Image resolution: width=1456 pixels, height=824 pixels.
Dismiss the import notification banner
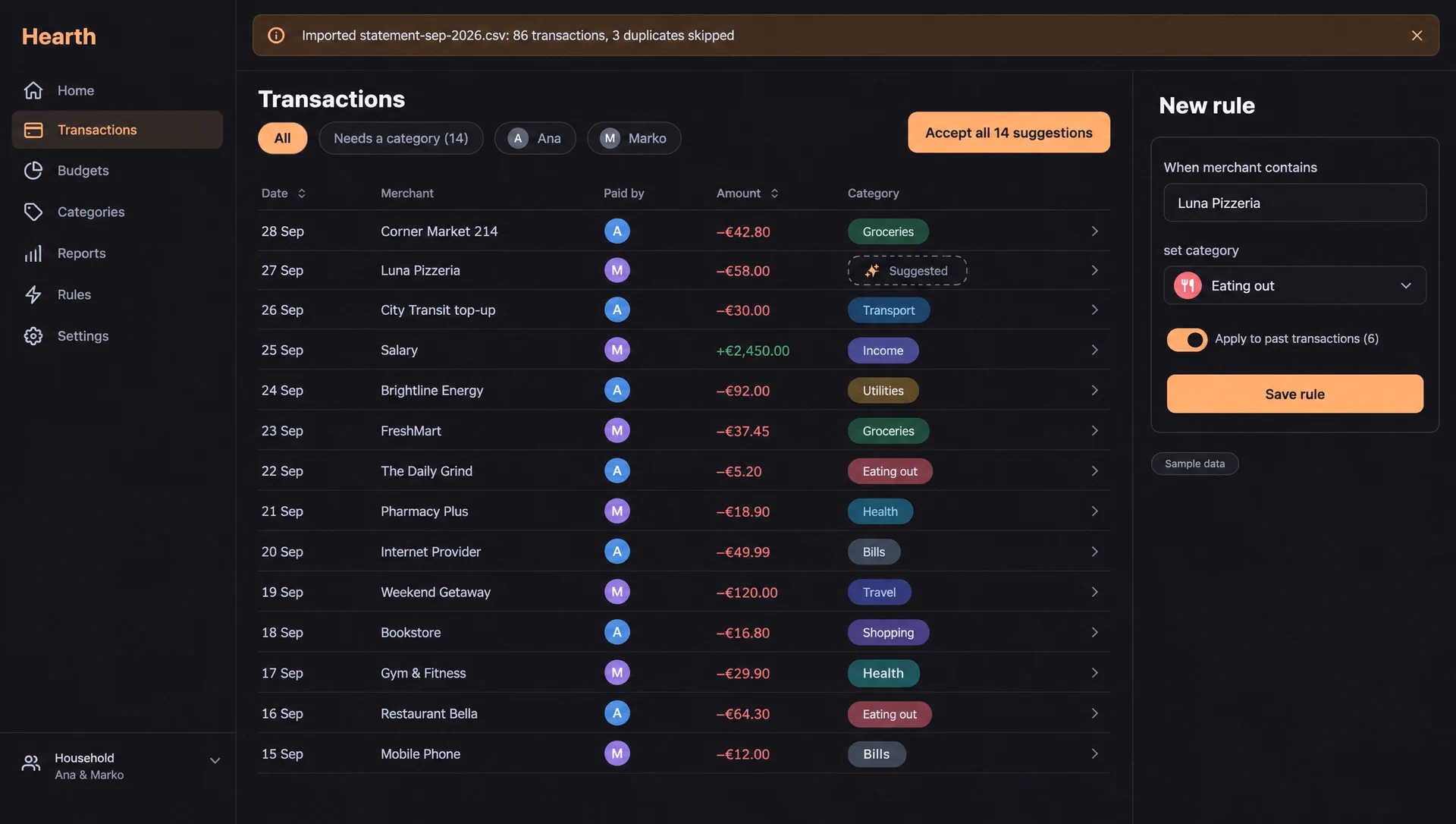pyautogui.click(x=1417, y=36)
